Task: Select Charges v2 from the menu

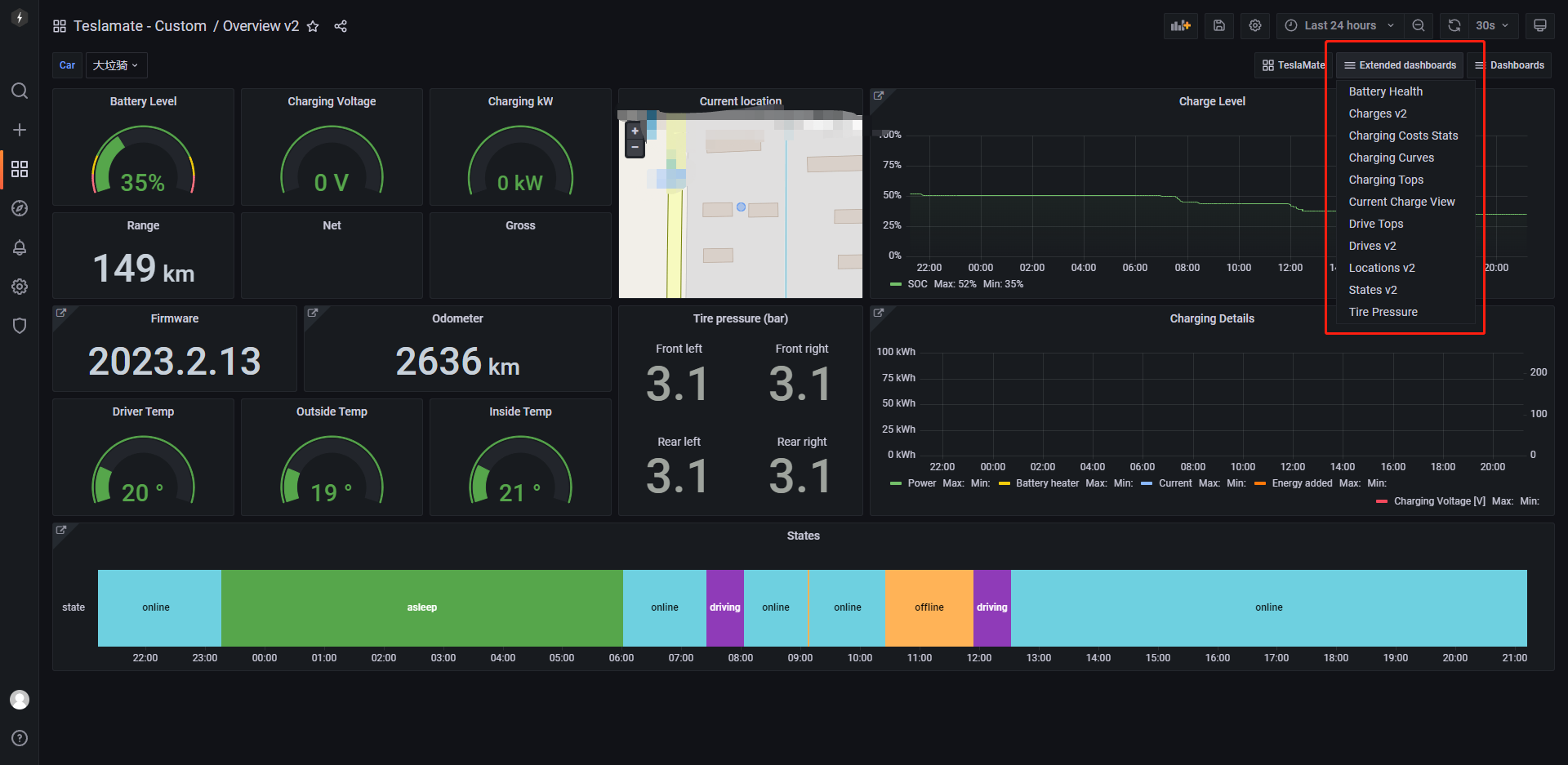Action: [1377, 113]
